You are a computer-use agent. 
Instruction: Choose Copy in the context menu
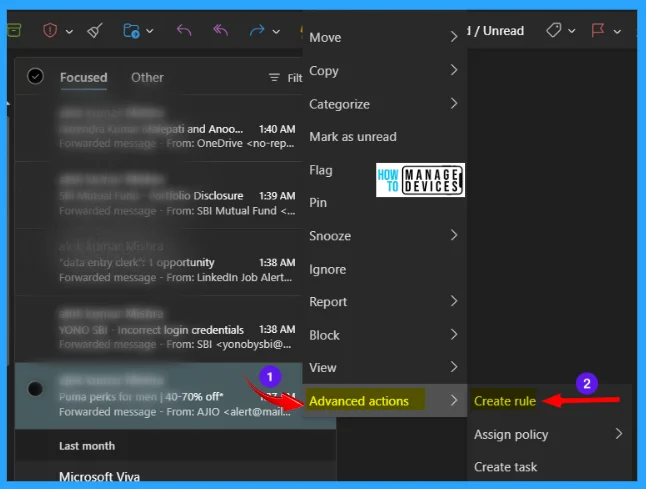pos(385,70)
